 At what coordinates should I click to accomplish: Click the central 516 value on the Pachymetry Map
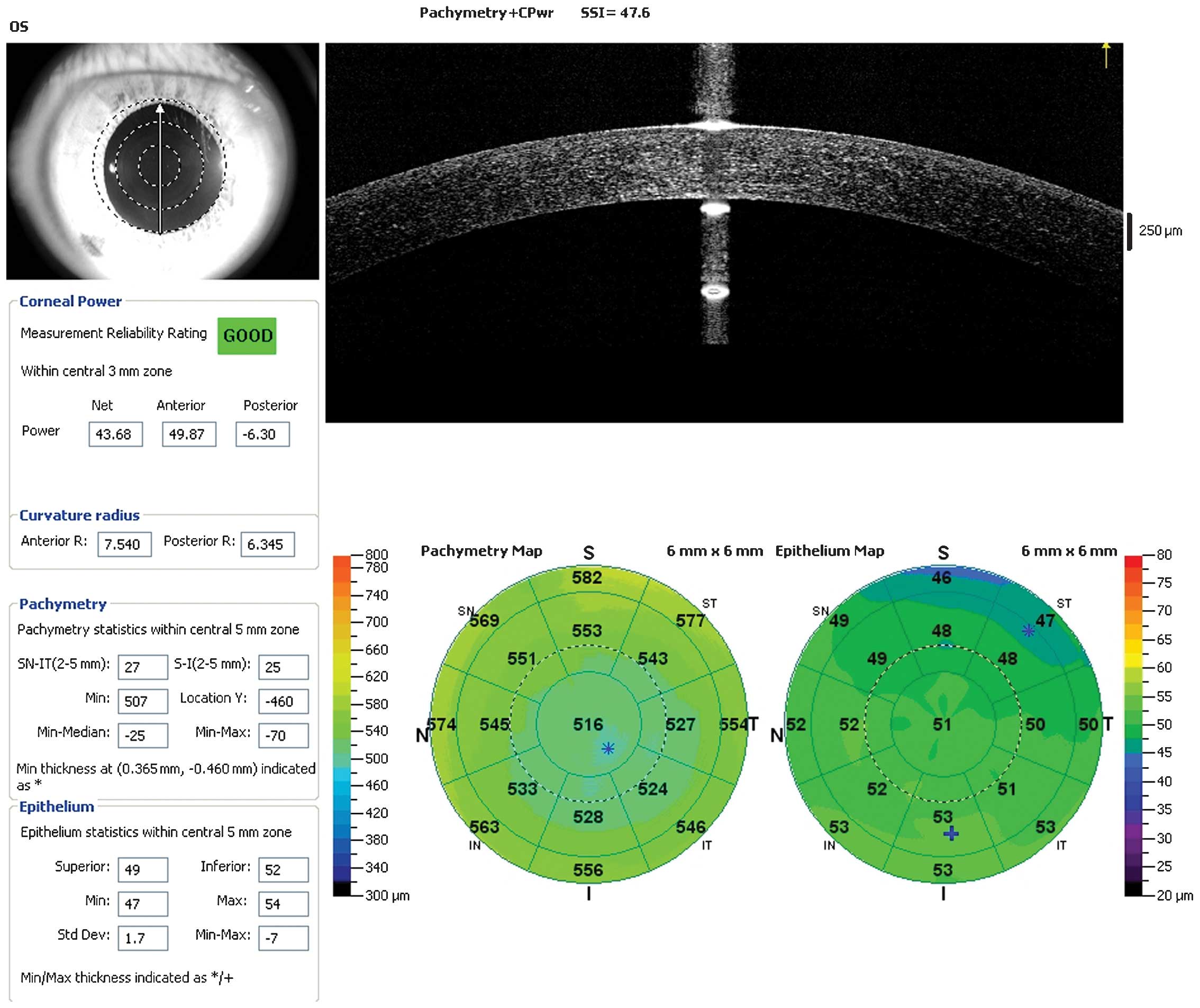588,724
